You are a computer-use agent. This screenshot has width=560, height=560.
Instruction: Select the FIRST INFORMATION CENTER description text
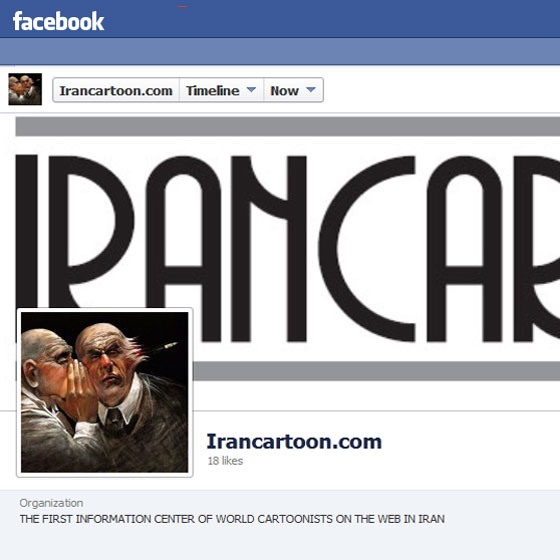[x=232, y=519]
